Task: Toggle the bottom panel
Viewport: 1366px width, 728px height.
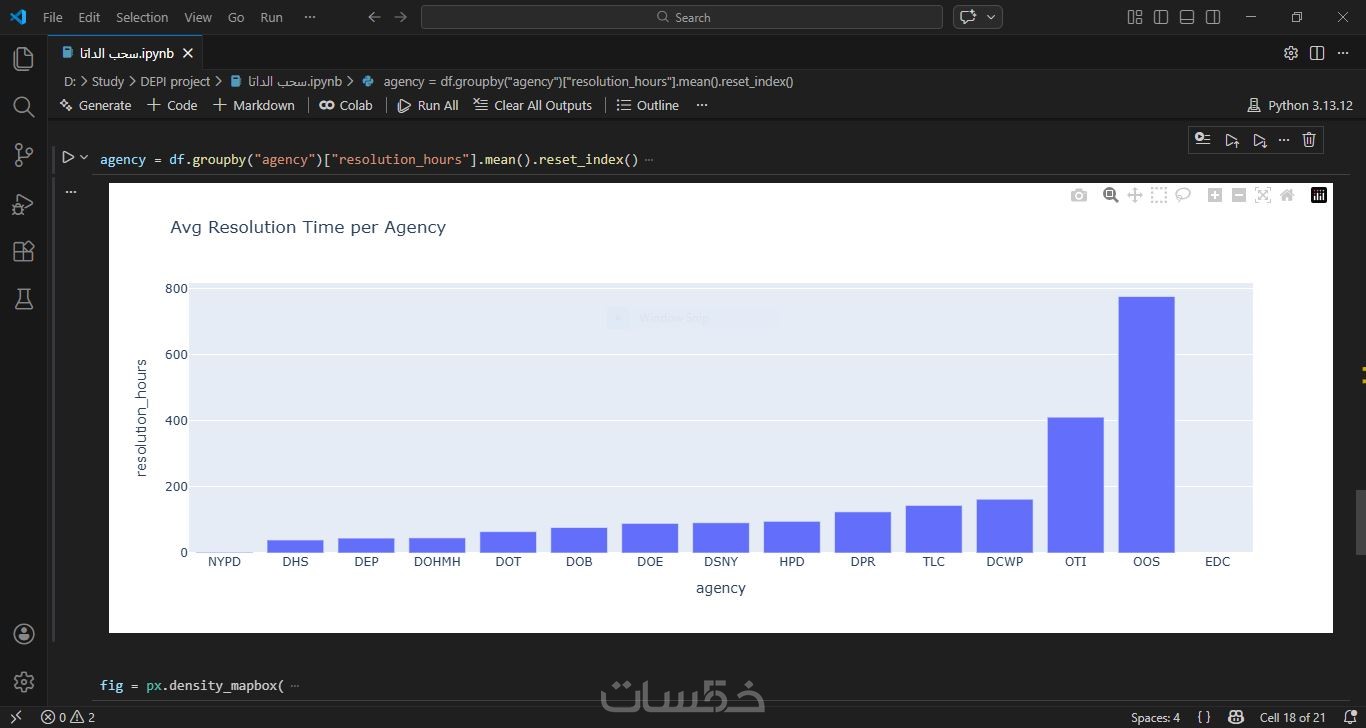Action: point(1187,17)
